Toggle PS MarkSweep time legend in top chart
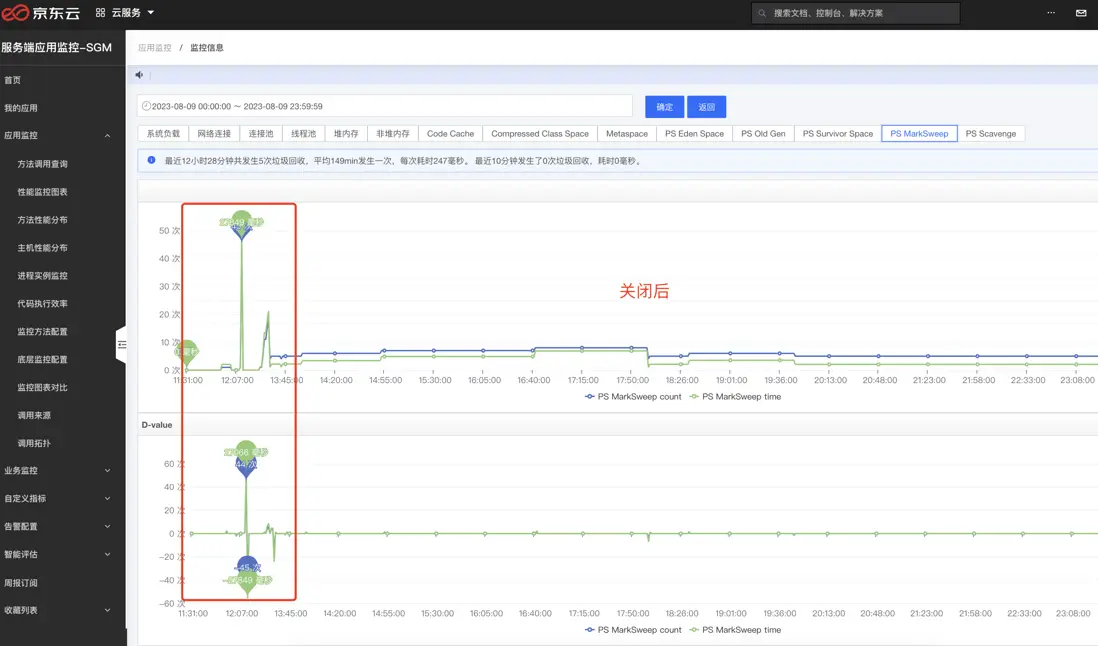 tap(741, 397)
